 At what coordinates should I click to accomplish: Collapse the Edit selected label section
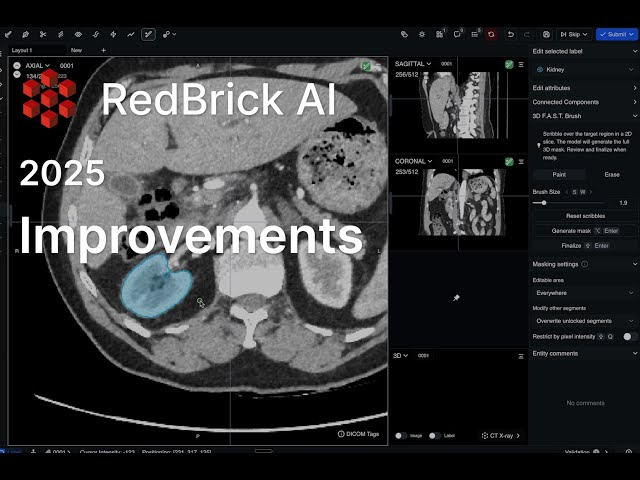tap(635, 51)
